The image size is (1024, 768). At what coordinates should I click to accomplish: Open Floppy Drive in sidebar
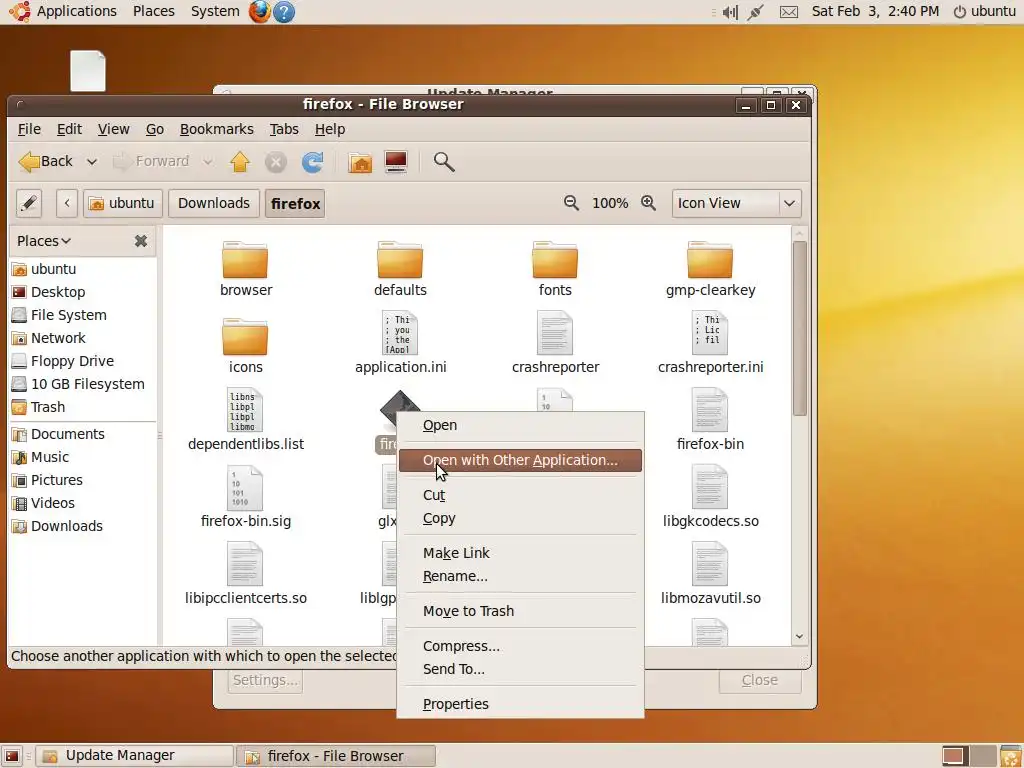(x=72, y=361)
